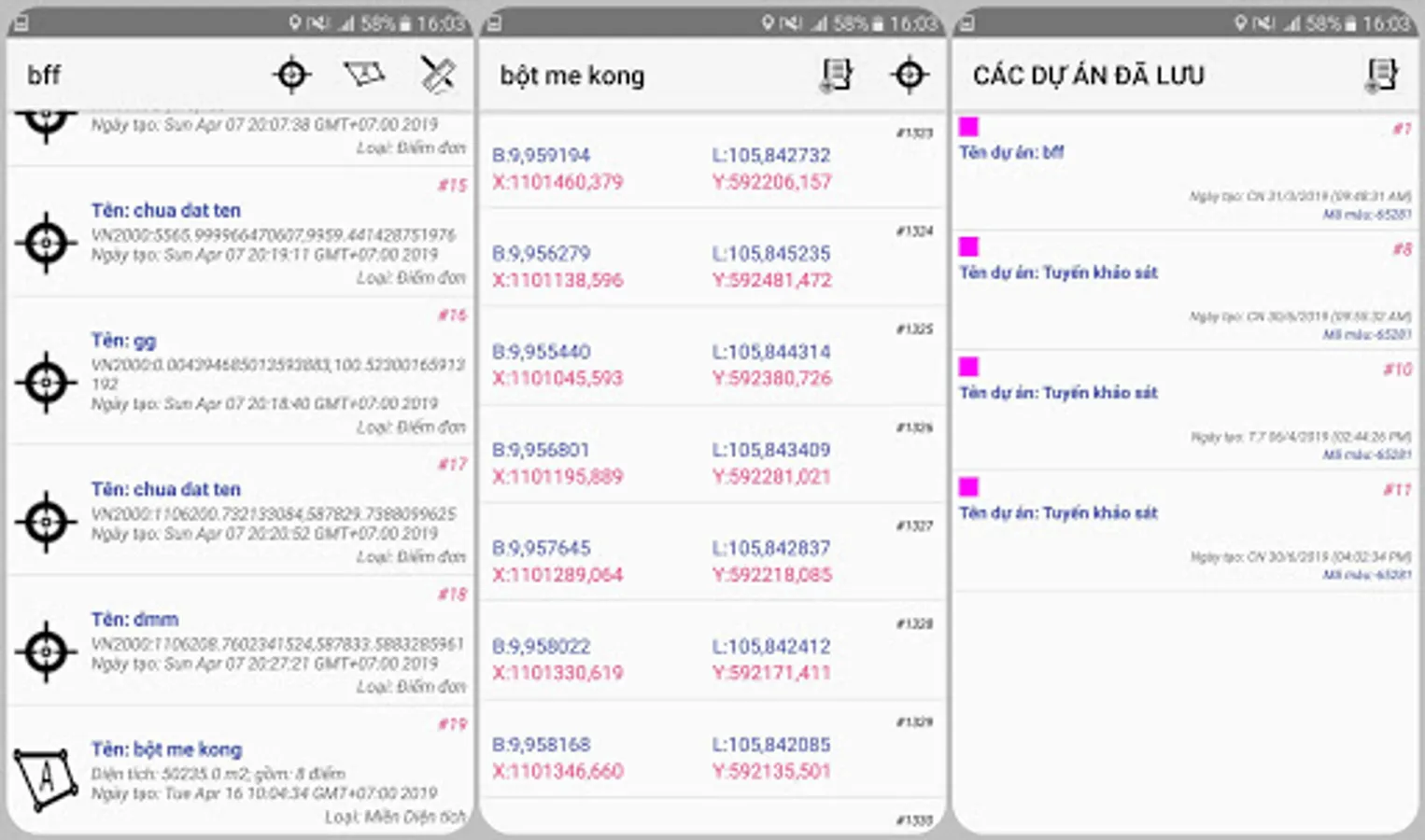Select coordinate 'X:1101195,889'
This screenshot has height=840, width=1425.
(x=557, y=477)
